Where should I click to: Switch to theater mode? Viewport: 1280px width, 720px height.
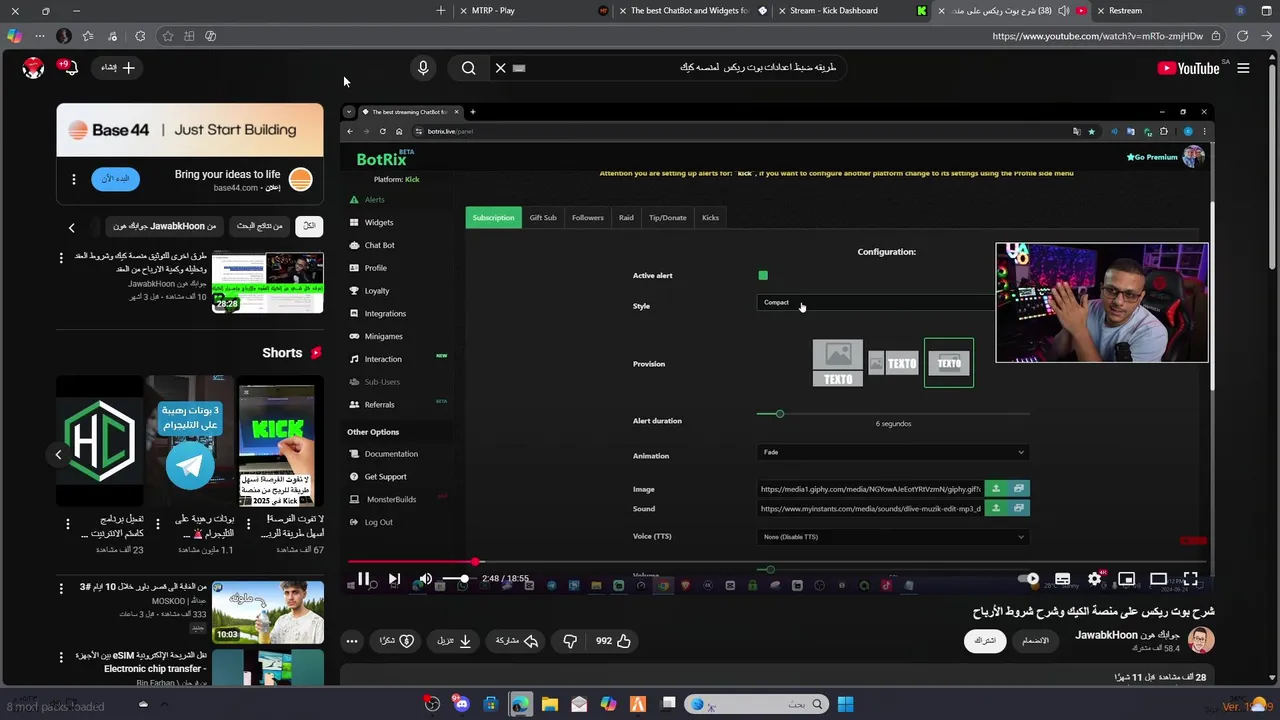[1158, 578]
